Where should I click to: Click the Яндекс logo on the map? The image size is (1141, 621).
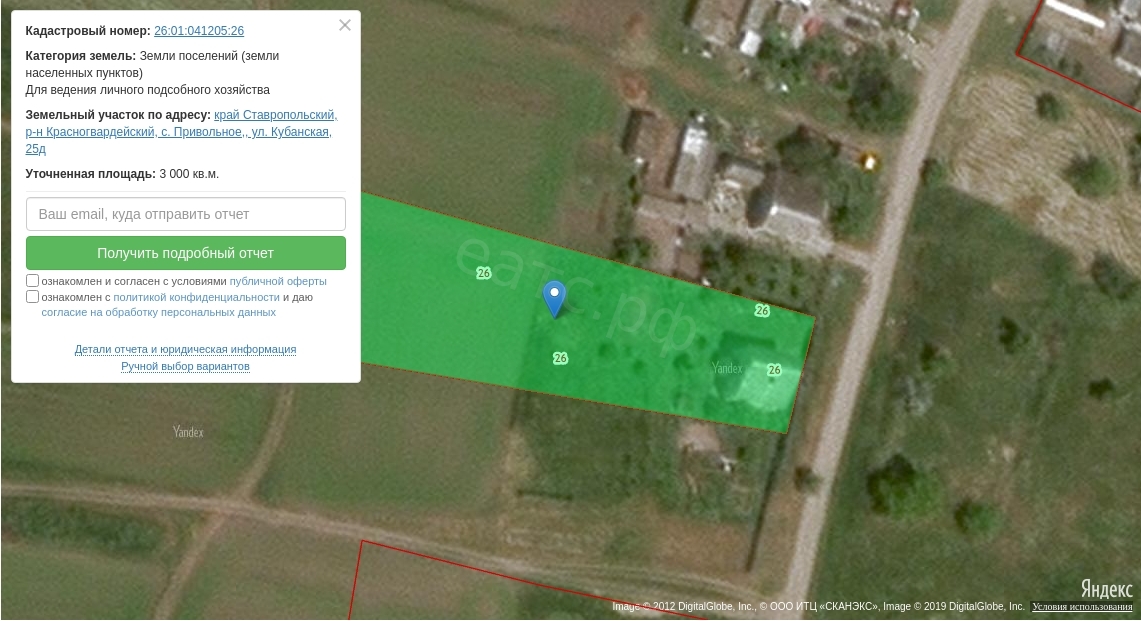[1106, 589]
